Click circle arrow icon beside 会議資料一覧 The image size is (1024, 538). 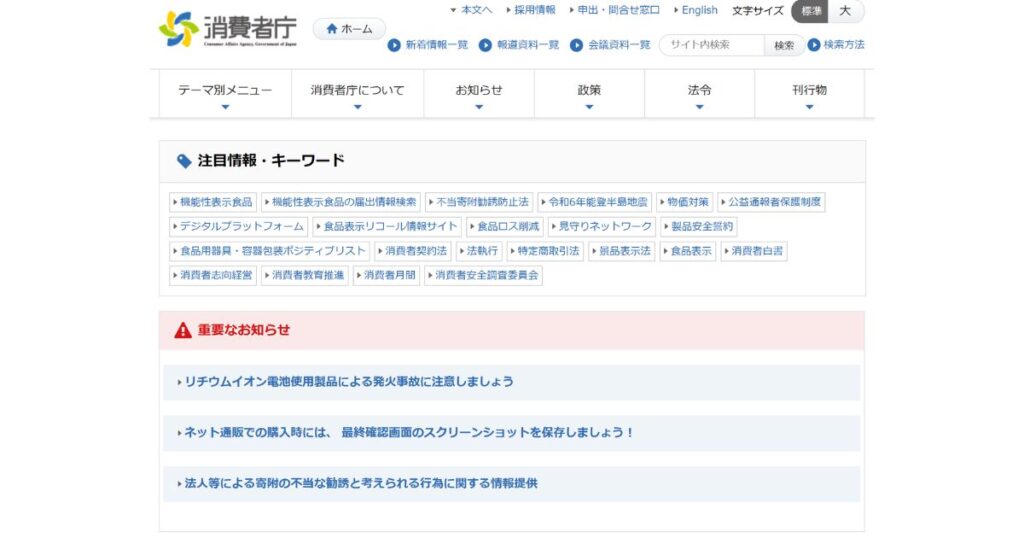pyautogui.click(x=576, y=45)
